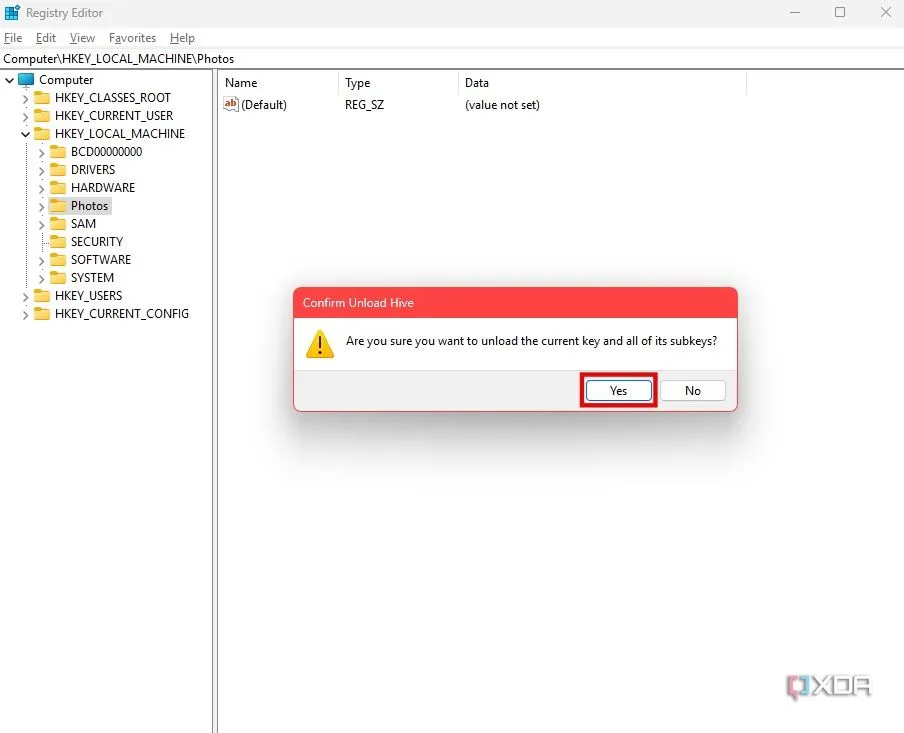Click the Type column header
Screen dimensions: 904x733
point(398,82)
